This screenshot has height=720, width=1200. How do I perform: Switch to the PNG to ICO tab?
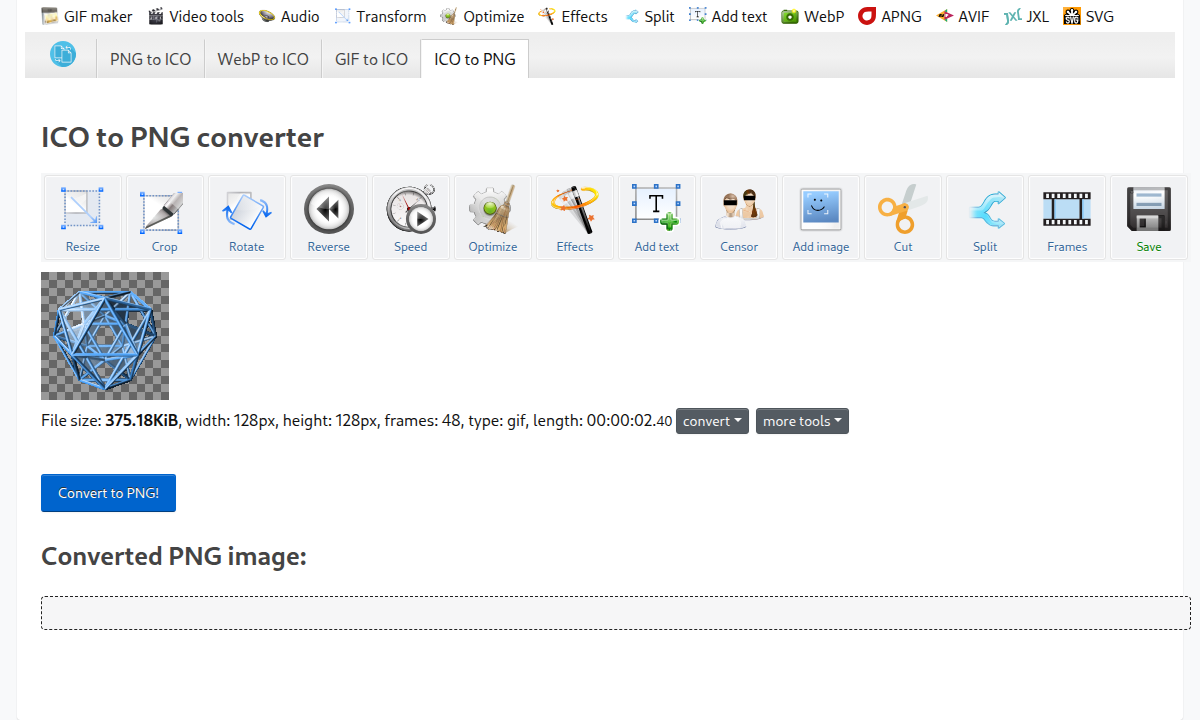click(x=150, y=59)
